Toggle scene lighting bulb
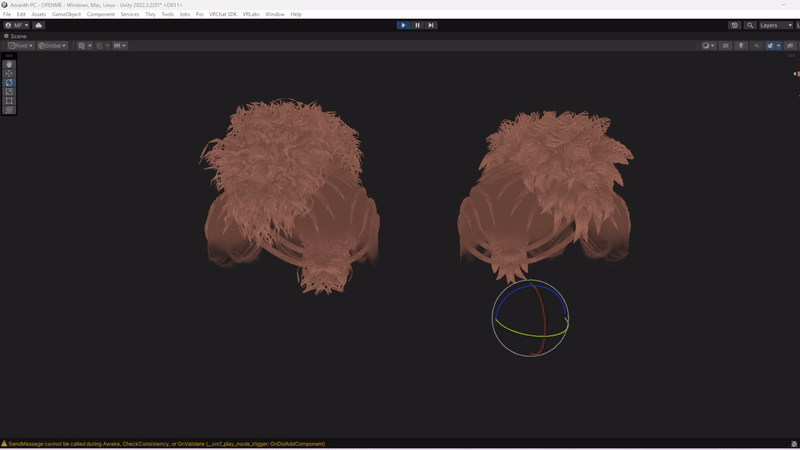Screen dimensions: 800x450 click(x=741, y=45)
